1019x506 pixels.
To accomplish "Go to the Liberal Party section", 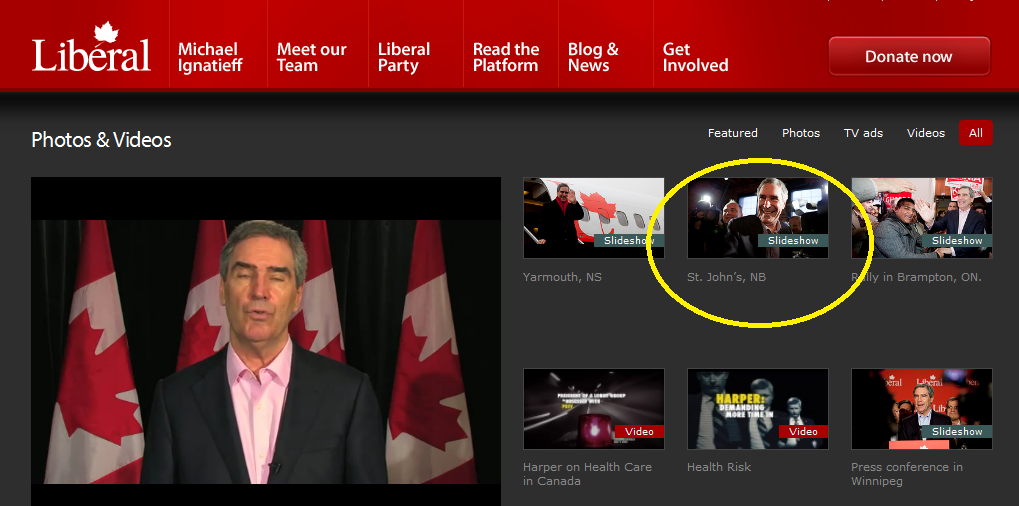I will [x=404, y=57].
